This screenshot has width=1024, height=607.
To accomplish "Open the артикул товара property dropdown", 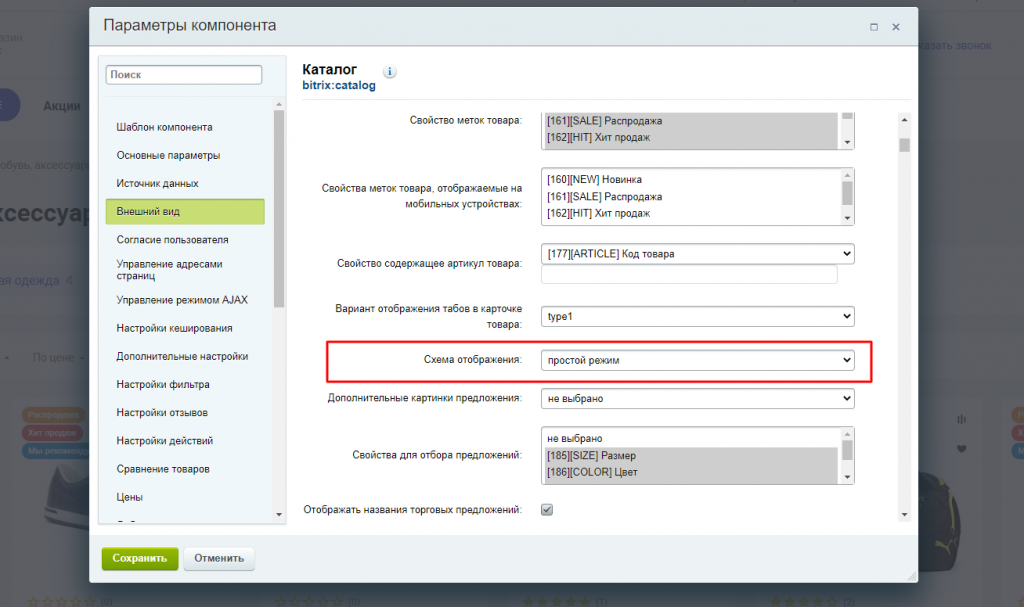I will point(697,254).
